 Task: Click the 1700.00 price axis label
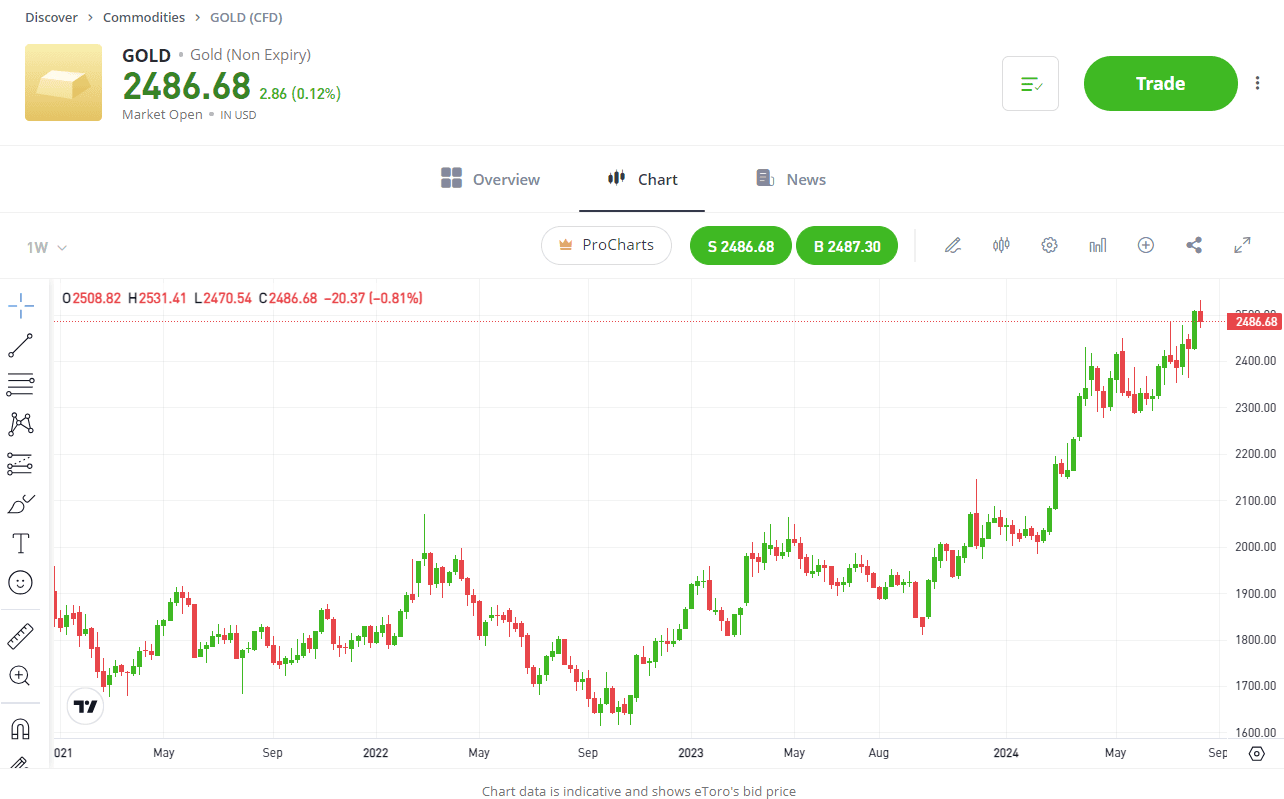1256,686
